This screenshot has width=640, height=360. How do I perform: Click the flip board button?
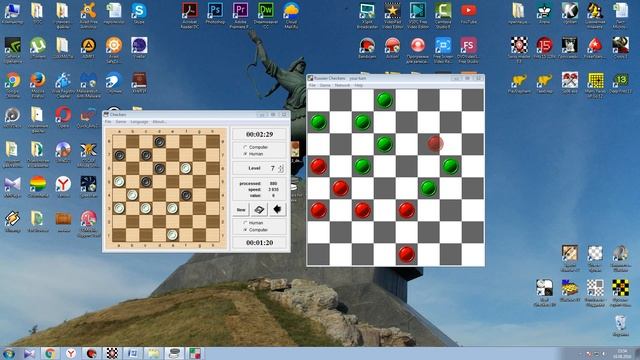[259, 210]
